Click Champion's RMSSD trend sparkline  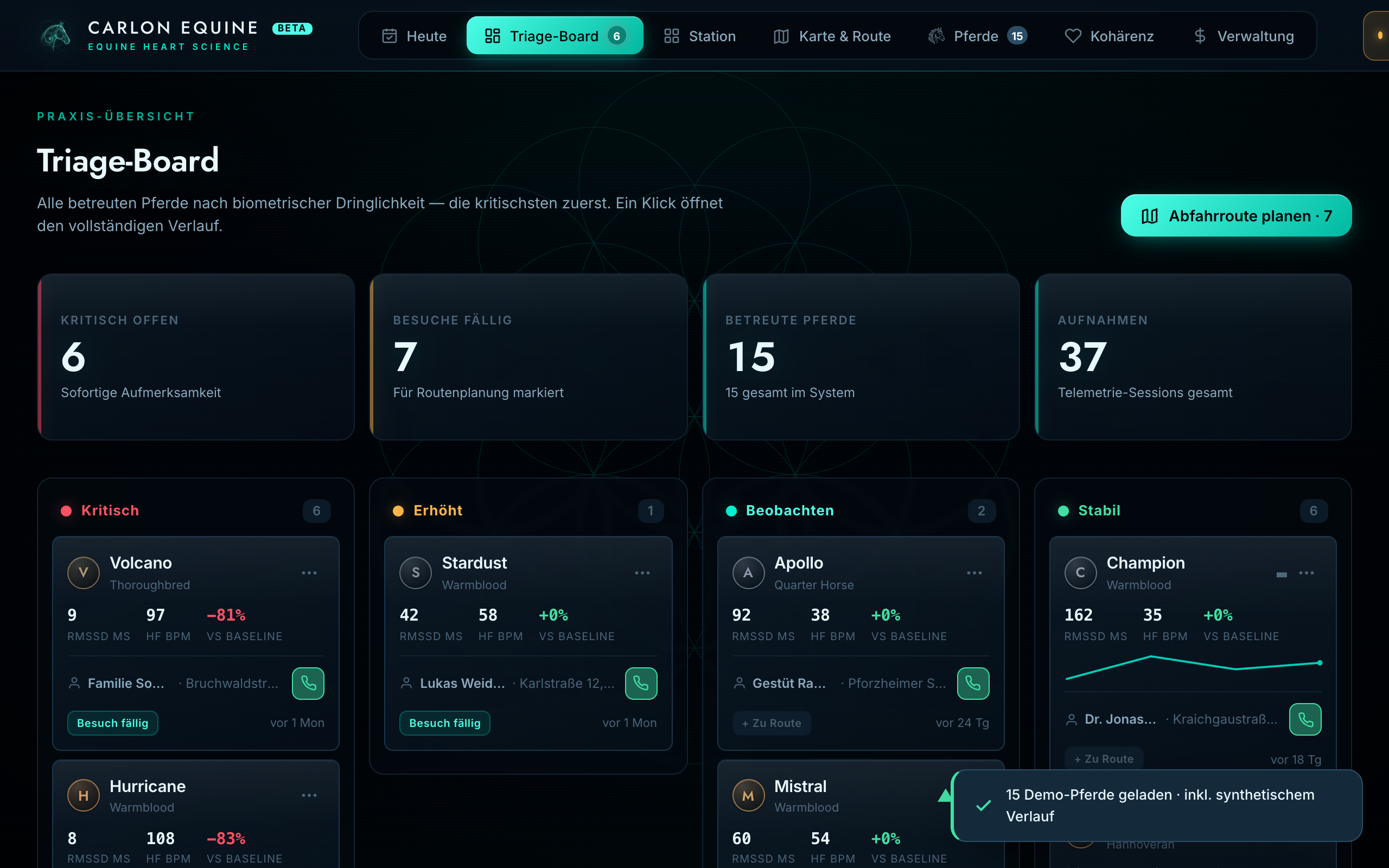click(1193, 668)
